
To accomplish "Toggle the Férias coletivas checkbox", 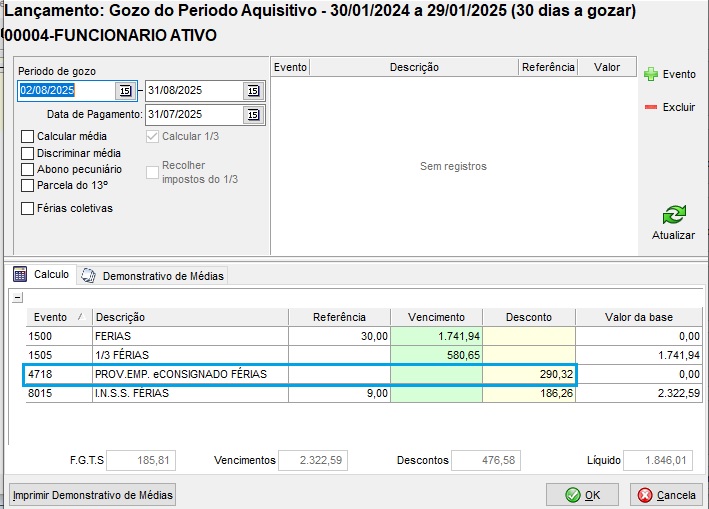I will click(28, 208).
